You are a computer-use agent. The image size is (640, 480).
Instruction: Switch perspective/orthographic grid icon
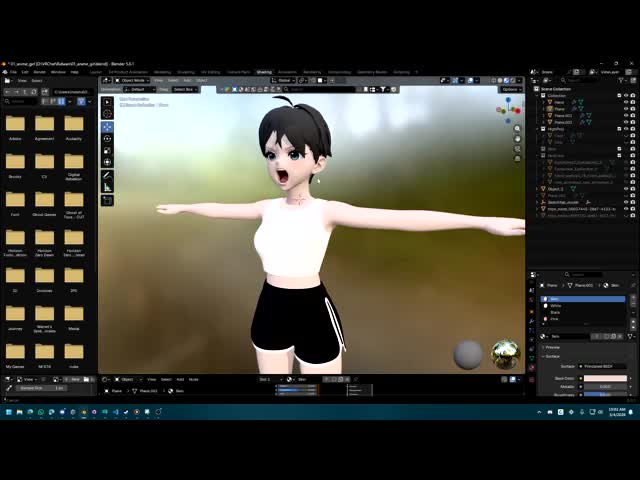tap(517, 158)
